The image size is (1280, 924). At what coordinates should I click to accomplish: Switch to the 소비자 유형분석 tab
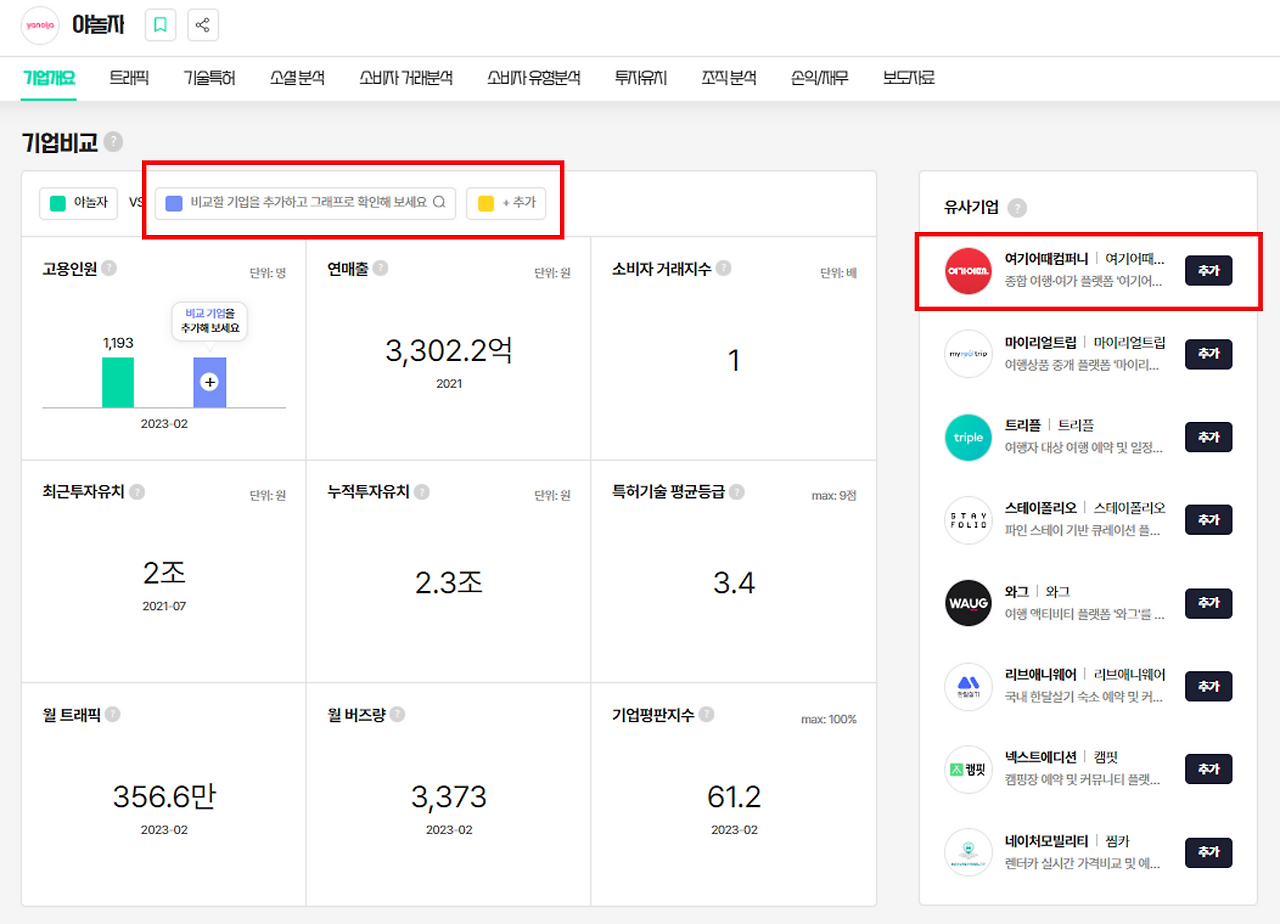(534, 77)
